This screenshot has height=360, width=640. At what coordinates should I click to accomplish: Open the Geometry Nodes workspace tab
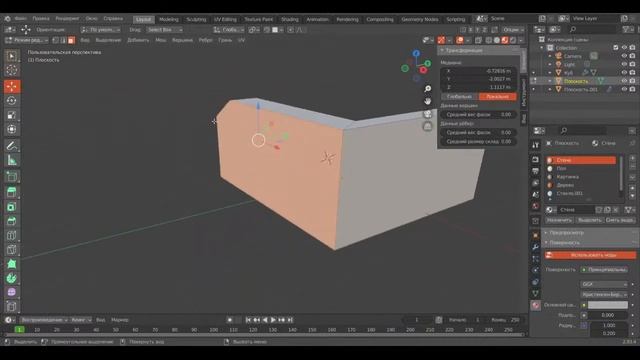coord(420,19)
